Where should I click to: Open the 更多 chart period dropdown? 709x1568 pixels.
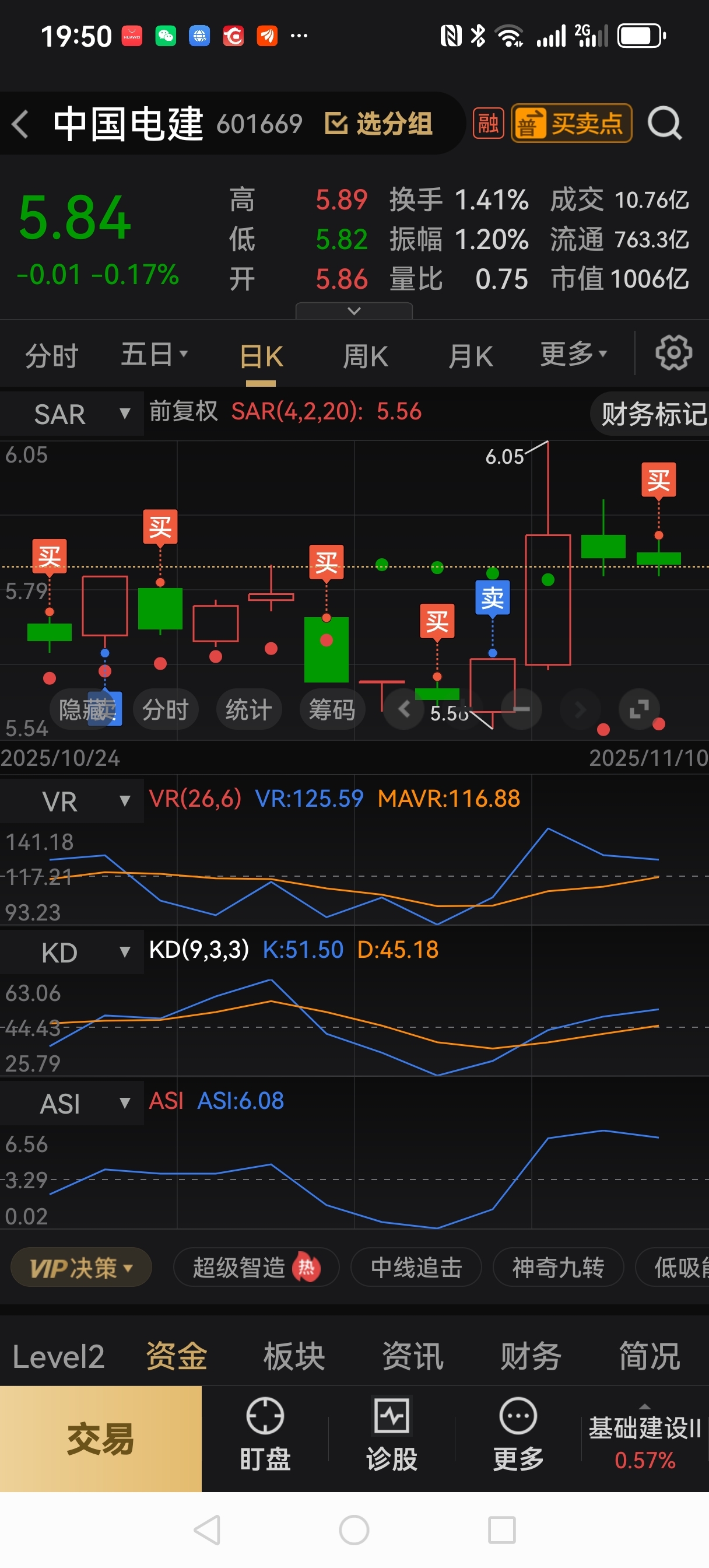tap(573, 353)
